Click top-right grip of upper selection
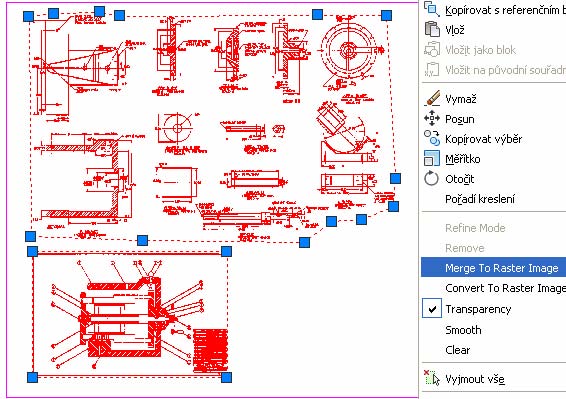The image size is (566, 399). pos(386,16)
